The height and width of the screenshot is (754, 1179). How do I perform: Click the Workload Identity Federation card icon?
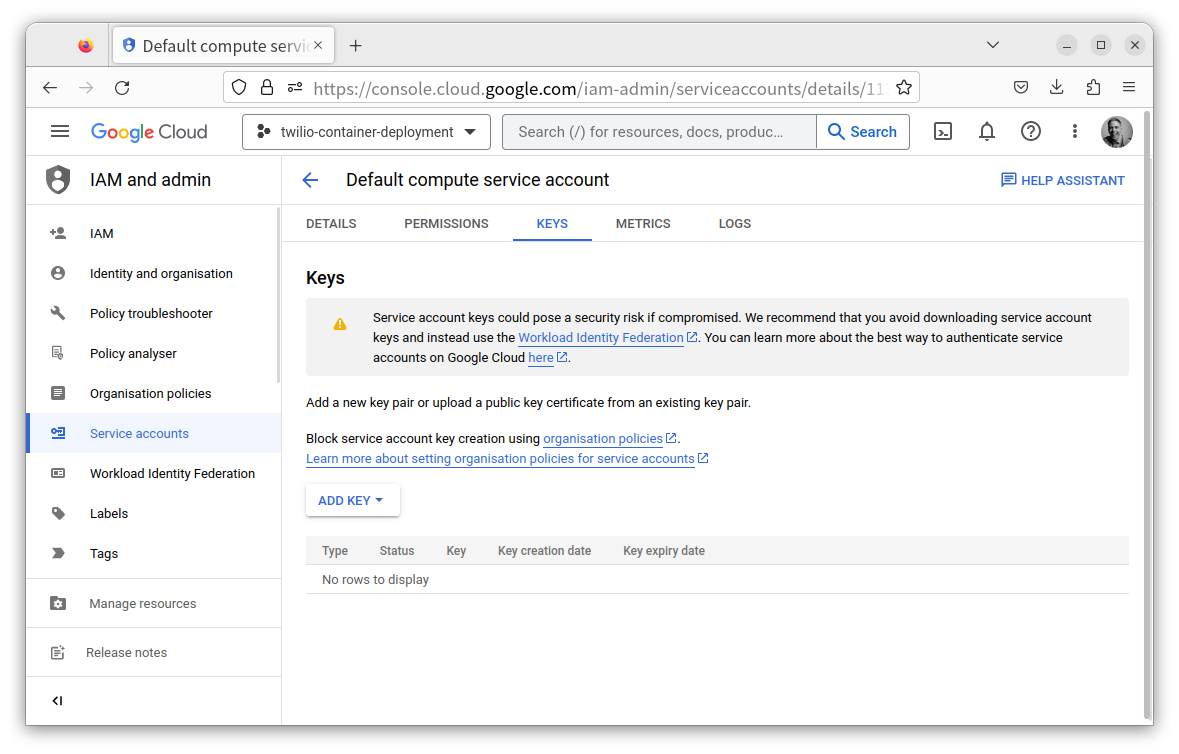[x=58, y=474]
